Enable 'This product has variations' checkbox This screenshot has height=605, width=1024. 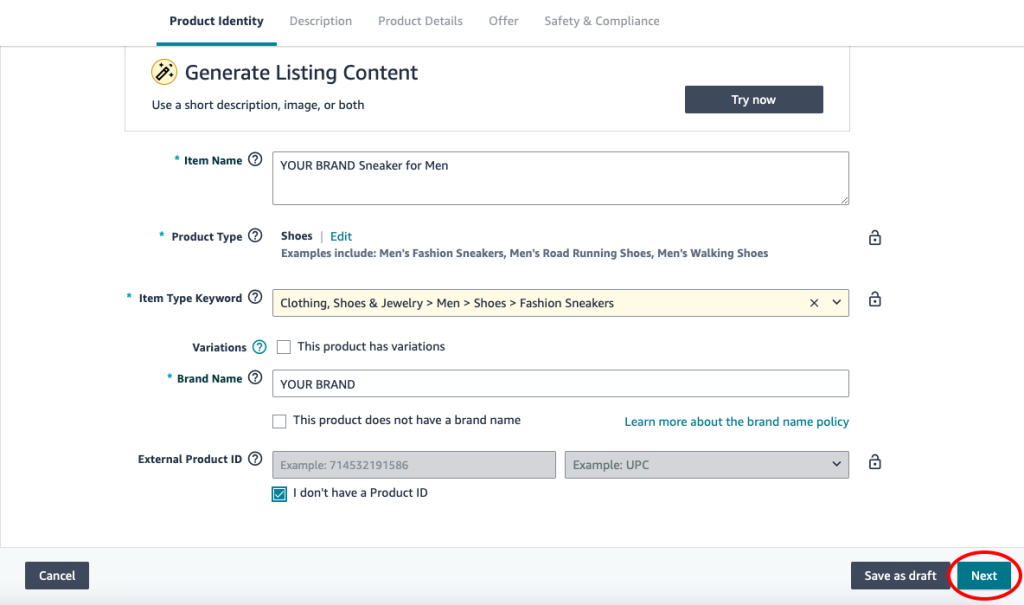pos(284,347)
